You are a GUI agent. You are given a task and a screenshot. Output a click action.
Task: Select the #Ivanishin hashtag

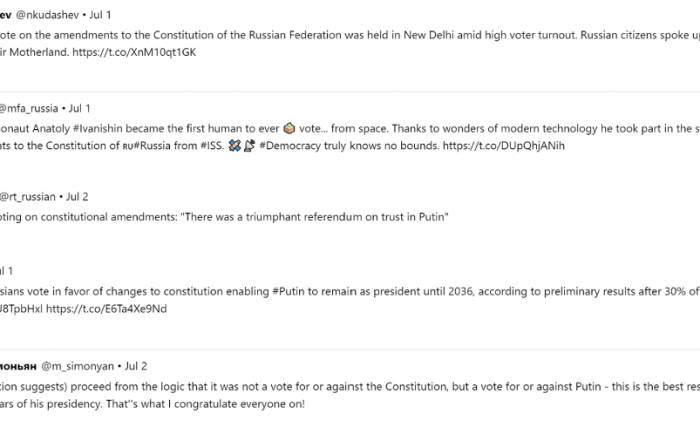click(97, 129)
